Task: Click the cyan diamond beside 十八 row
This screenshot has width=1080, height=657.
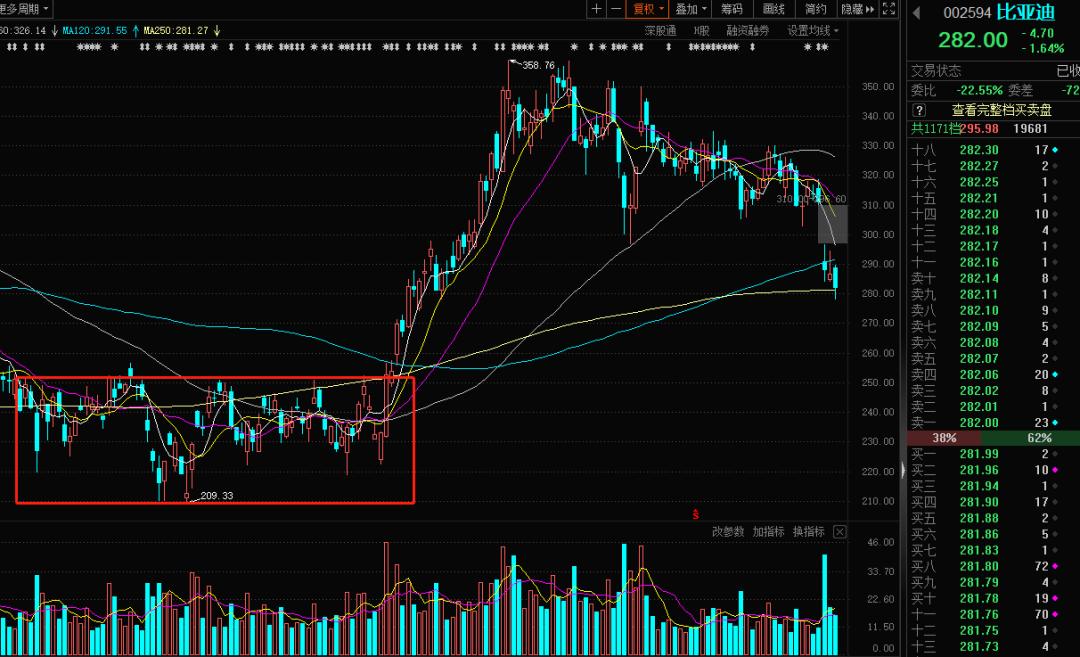Action: [1055, 149]
